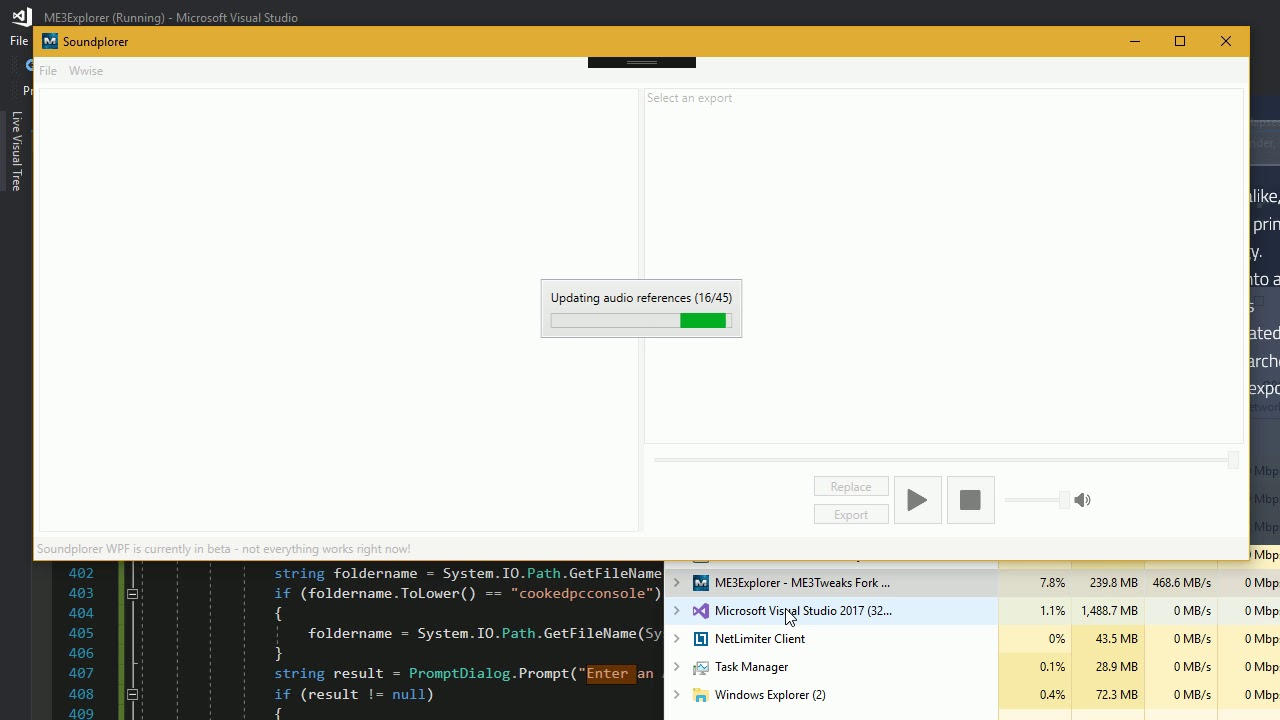The height and width of the screenshot is (720, 1280).
Task: Click the Soundplorer app icon in title bar
Action: tap(50, 42)
